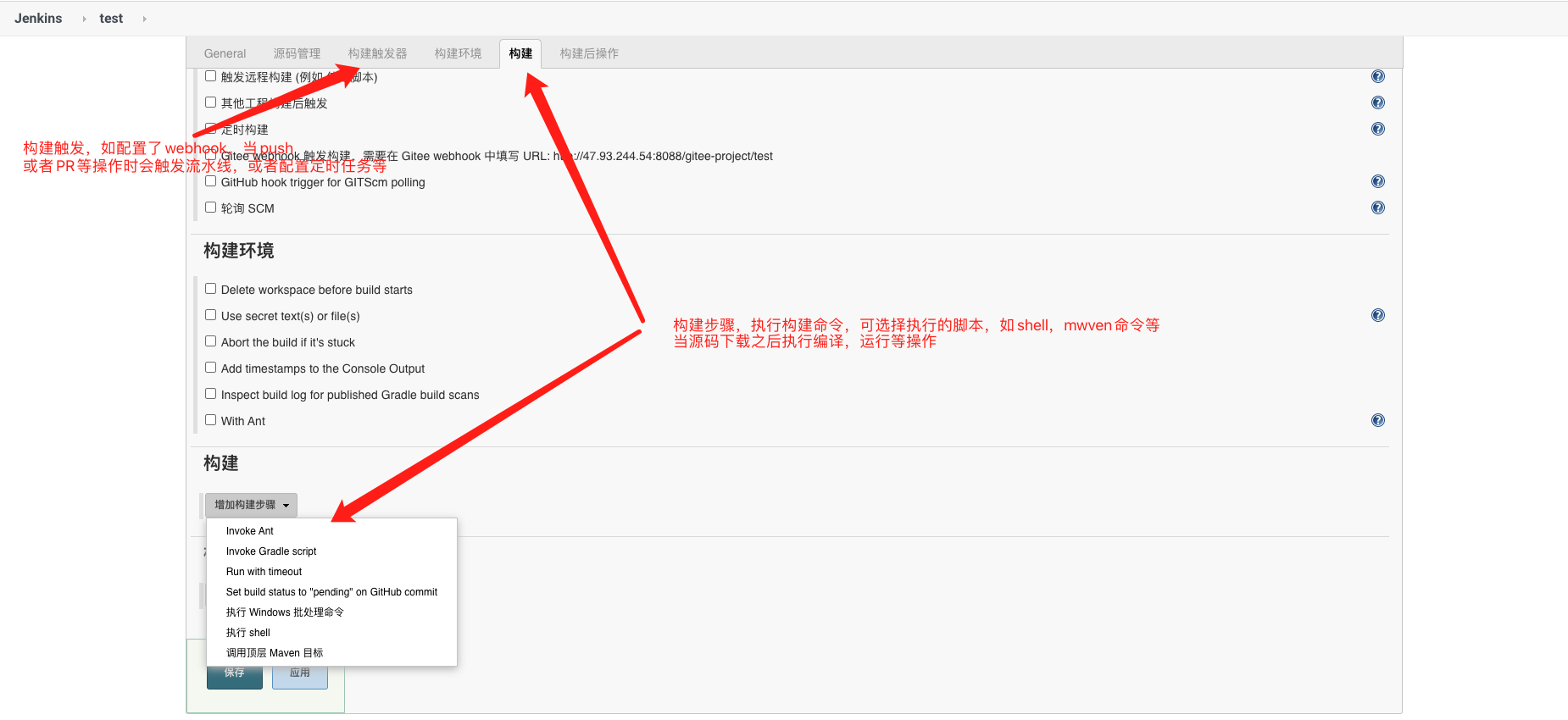Check Add timestamps to the Console Output
This screenshot has height=720, width=1568.
pyautogui.click(x=210, y=368)
